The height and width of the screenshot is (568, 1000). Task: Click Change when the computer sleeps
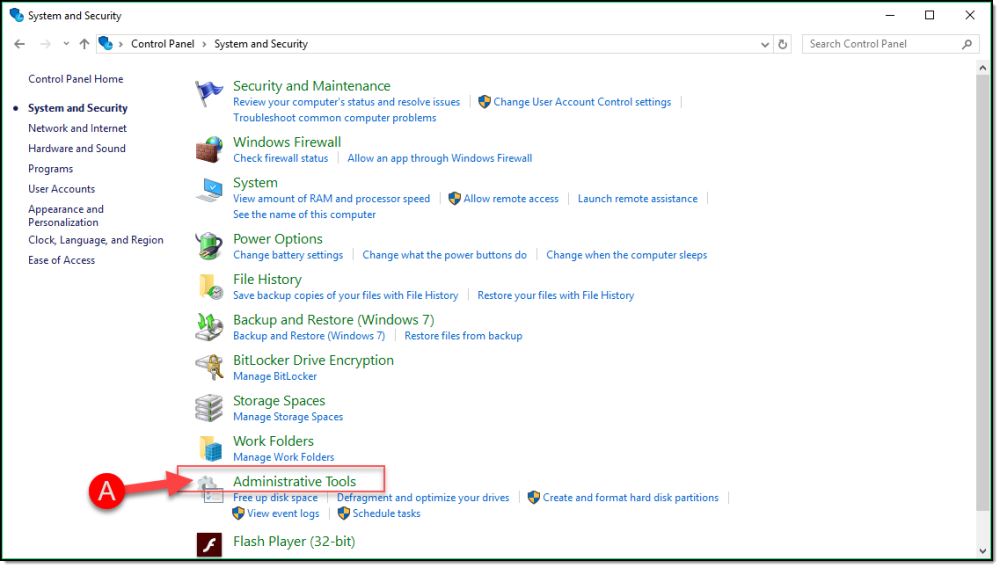click(x=626, y=255)
